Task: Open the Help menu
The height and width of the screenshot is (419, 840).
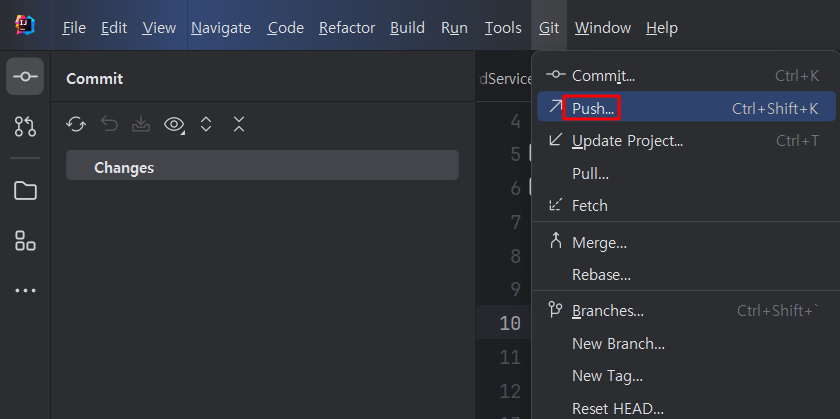Action: (x=662, y=28)
